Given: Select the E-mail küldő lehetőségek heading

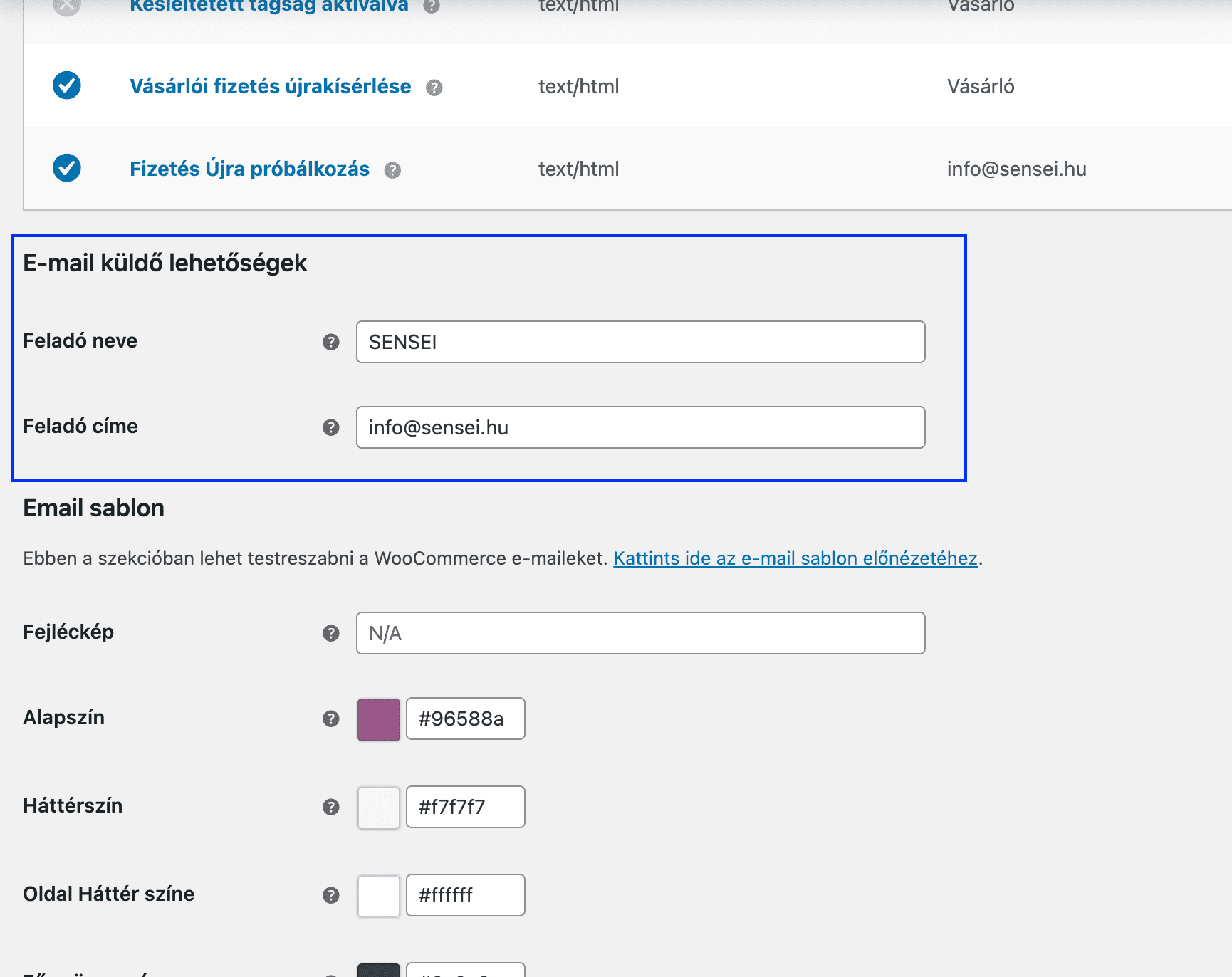Looking at the screenshot, I should [165, 263].
